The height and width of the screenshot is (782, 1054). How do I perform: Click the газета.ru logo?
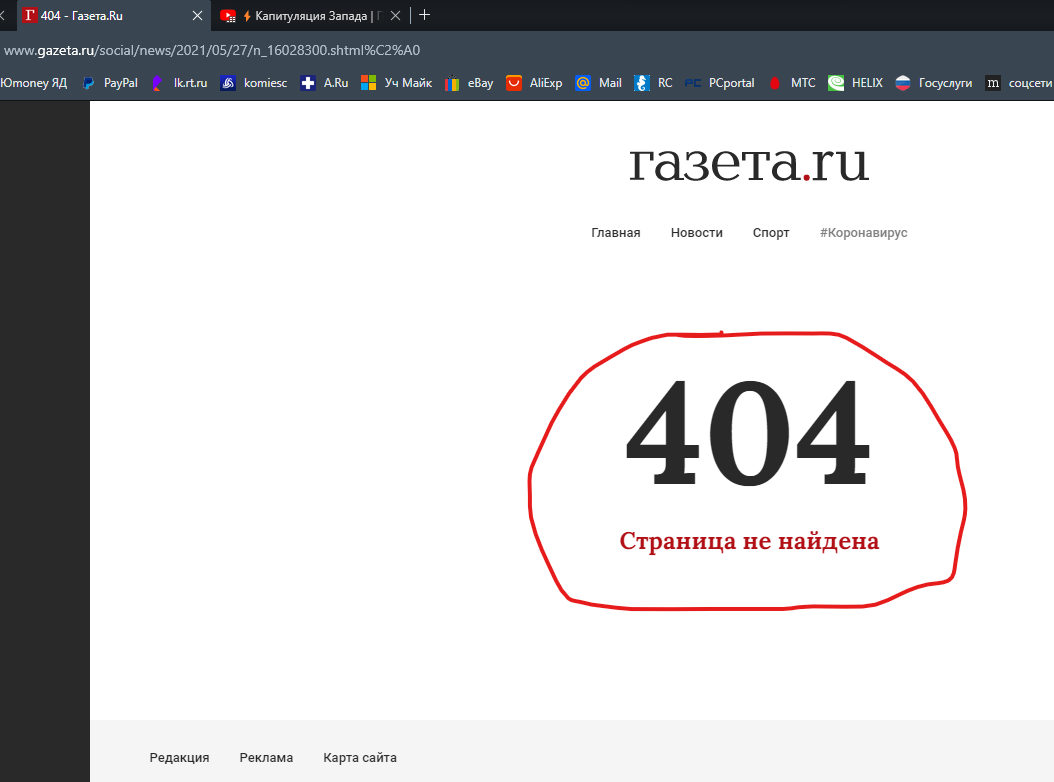[748, 163]
